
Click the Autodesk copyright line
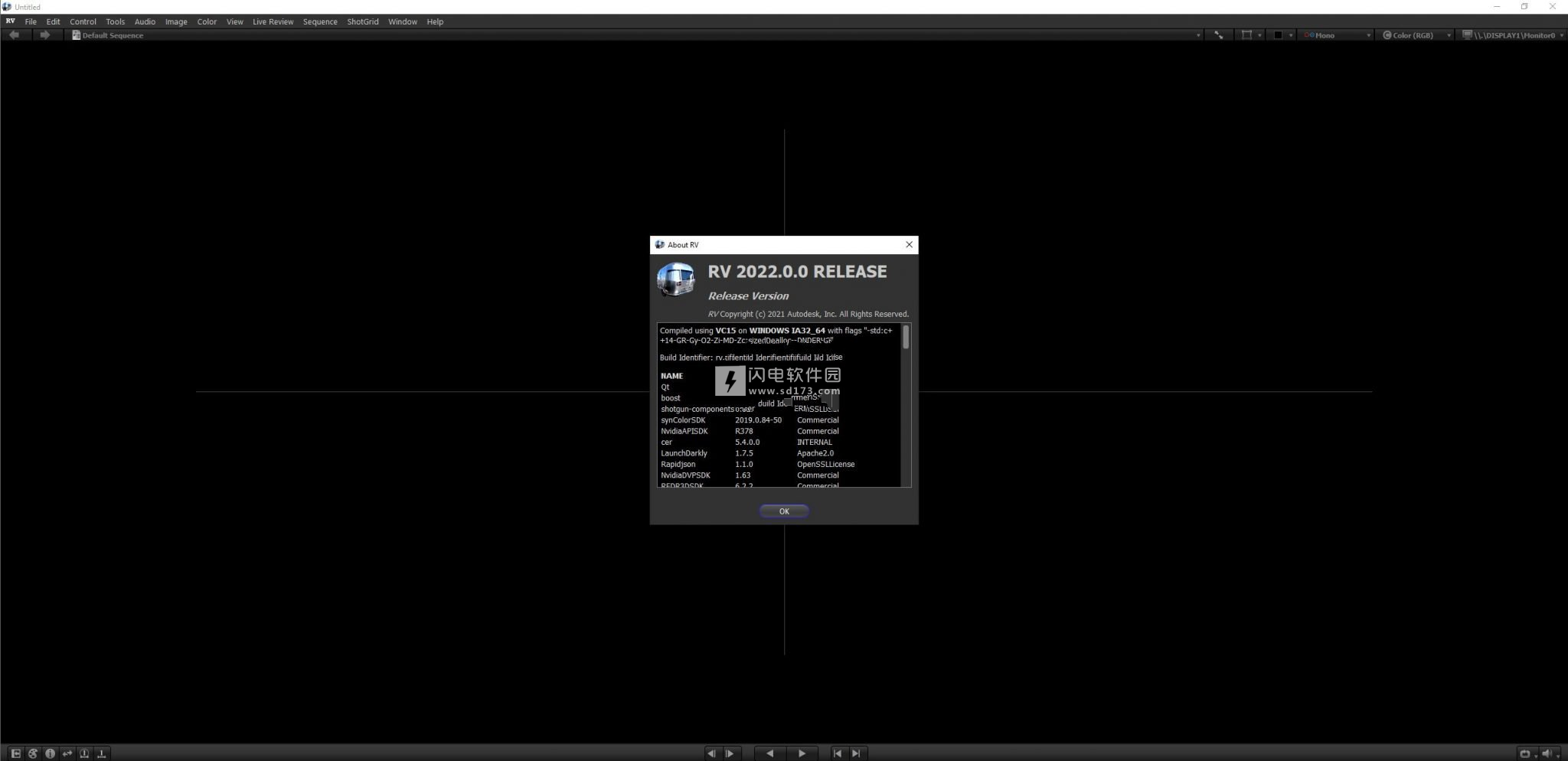coord(808,314)
